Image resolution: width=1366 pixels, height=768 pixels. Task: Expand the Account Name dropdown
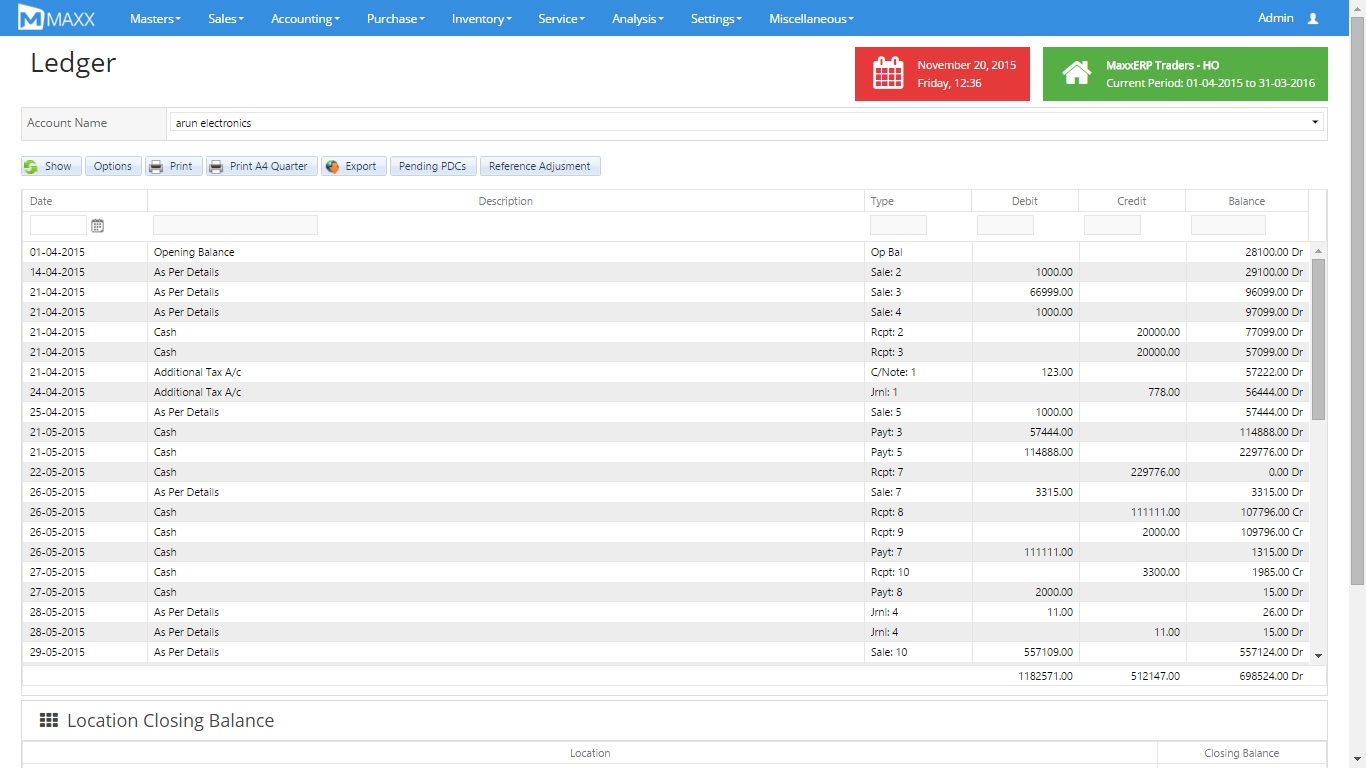point(1314,122)
